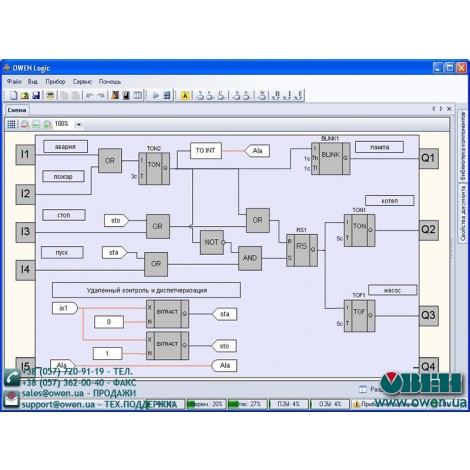Click the orange device icon before the table icon
Screen dimensions: 470x470
tap(115, 96)
